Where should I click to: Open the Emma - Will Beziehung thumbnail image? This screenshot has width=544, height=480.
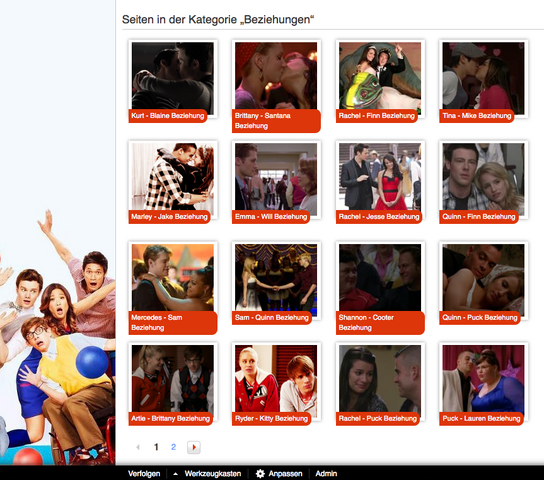[x=276, y=177]
